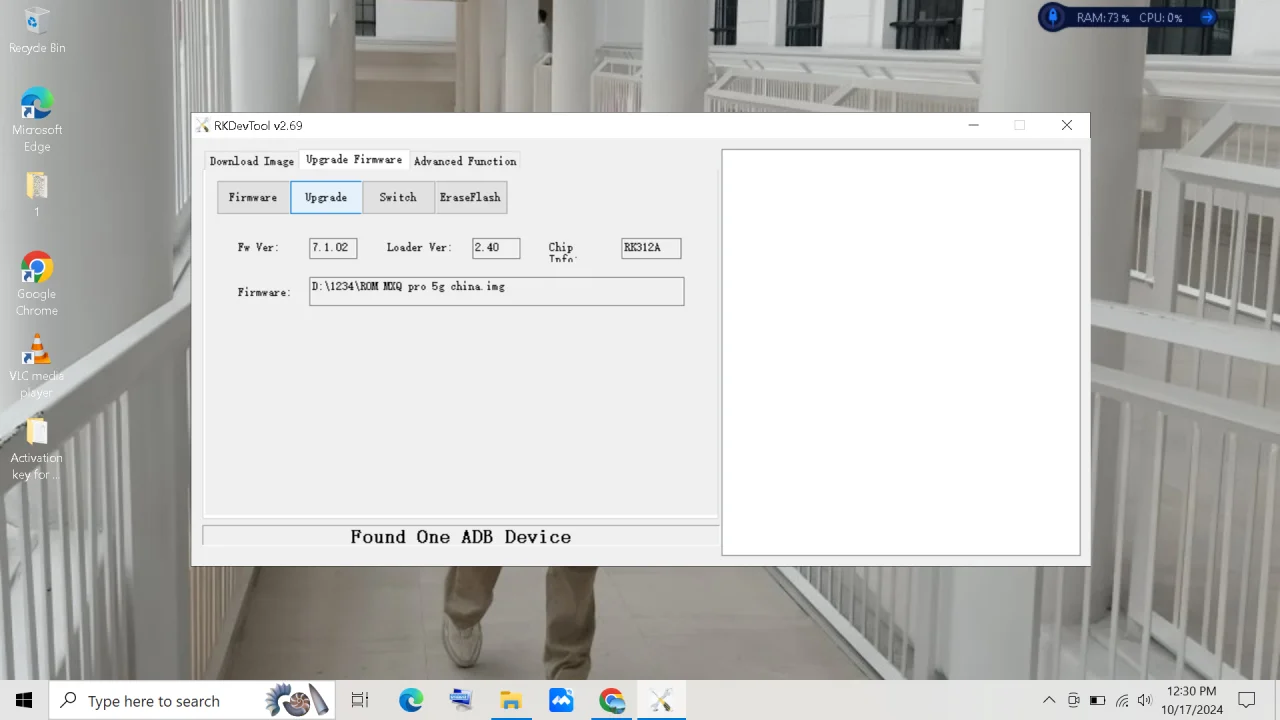Viewport: 1280px width, 720px height.
Task: Click the Fw Ver: label
Action: click(x=258, y=247)
